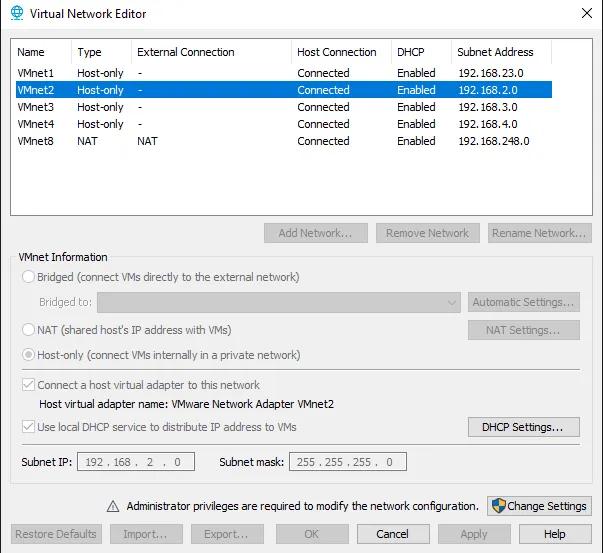Sort by External Connection column header
Viewport: 603px width, 553px height.
pos(212,52)
